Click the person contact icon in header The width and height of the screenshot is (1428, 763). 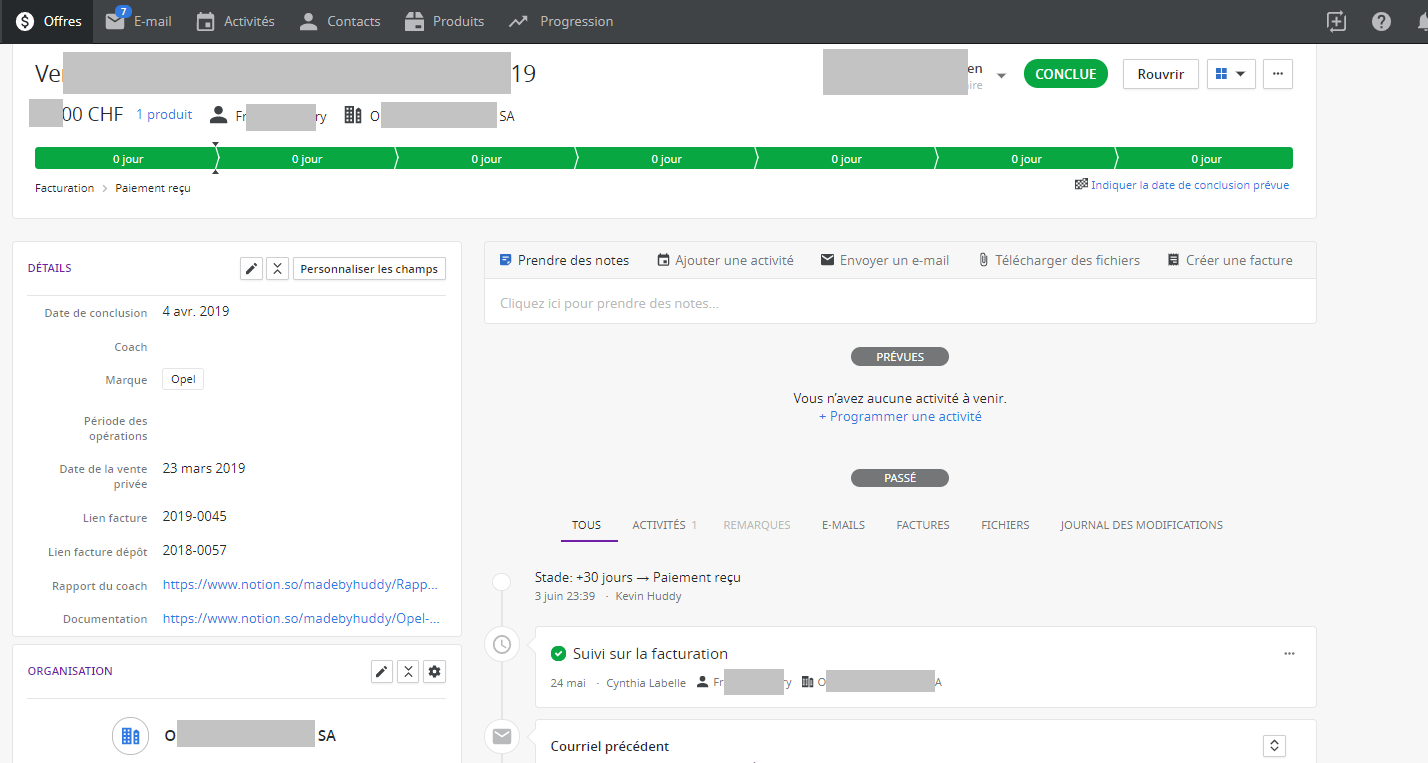219,115
